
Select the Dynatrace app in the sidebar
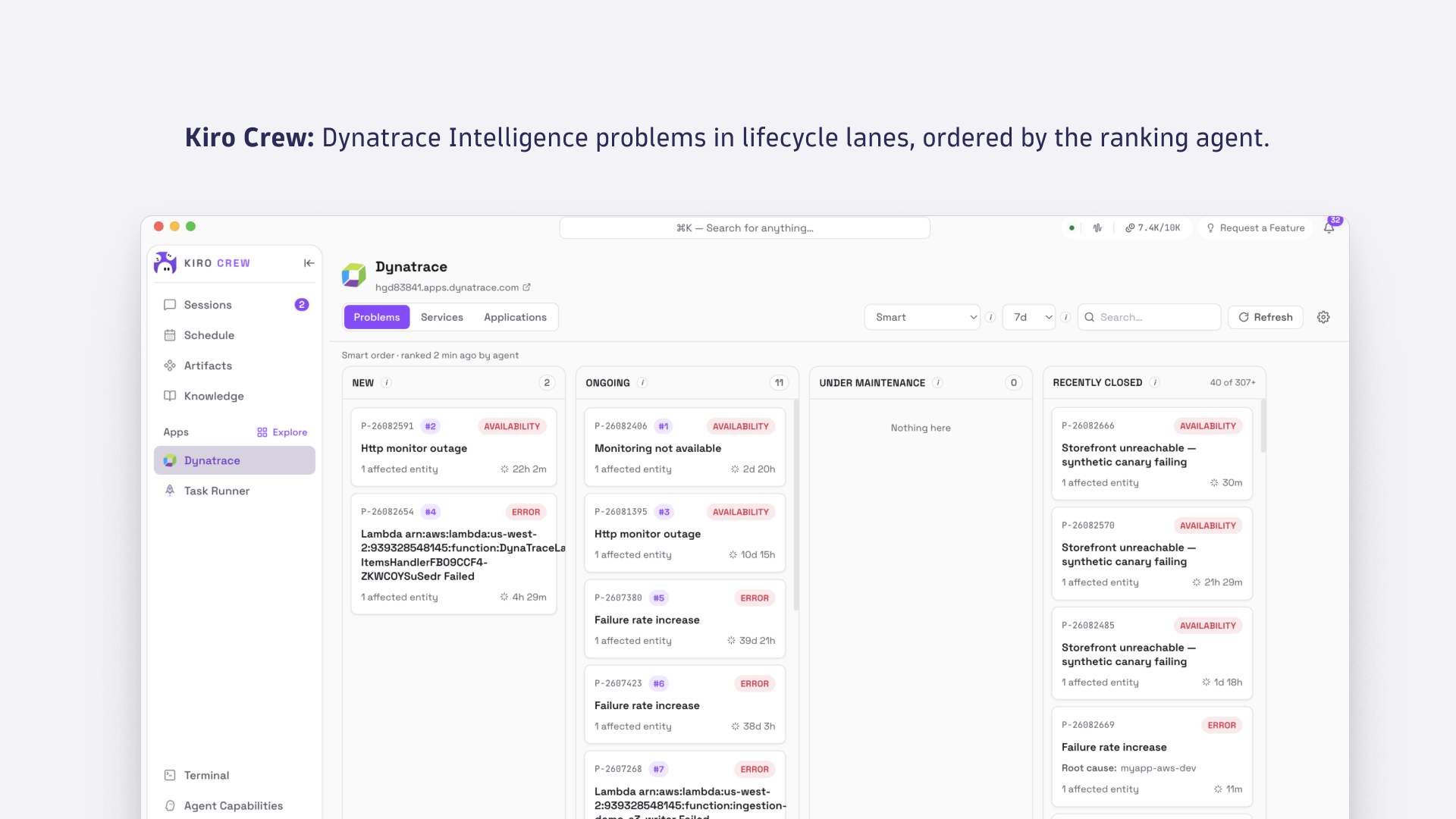pyautogui.click(x=235, y=460)
